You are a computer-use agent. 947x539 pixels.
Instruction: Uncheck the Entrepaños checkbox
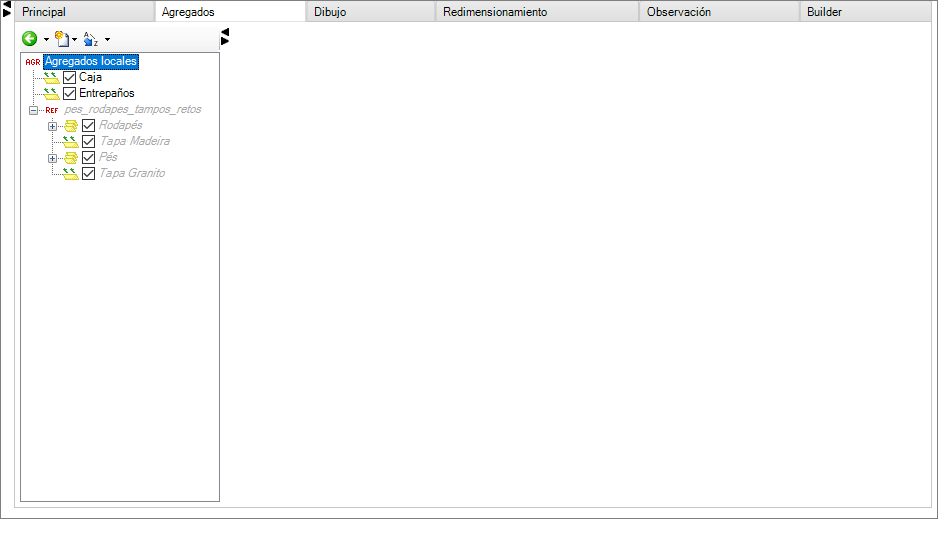tap(69, 94)
